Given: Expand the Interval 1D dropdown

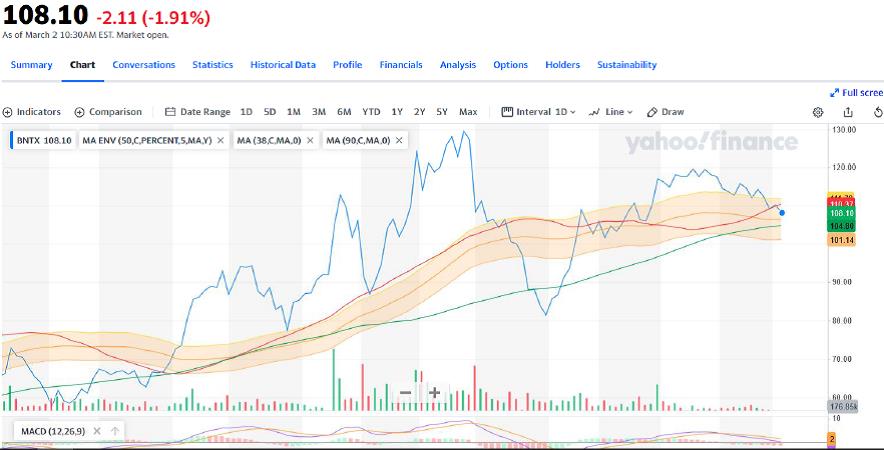Looking at the screenshot, I should coord(539,112).
